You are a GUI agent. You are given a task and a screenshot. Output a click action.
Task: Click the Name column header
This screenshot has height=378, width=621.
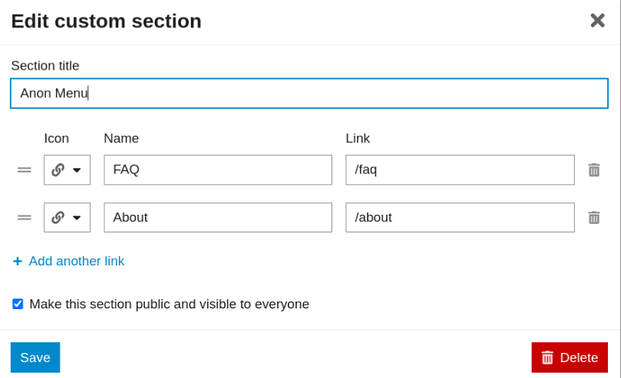121,138
